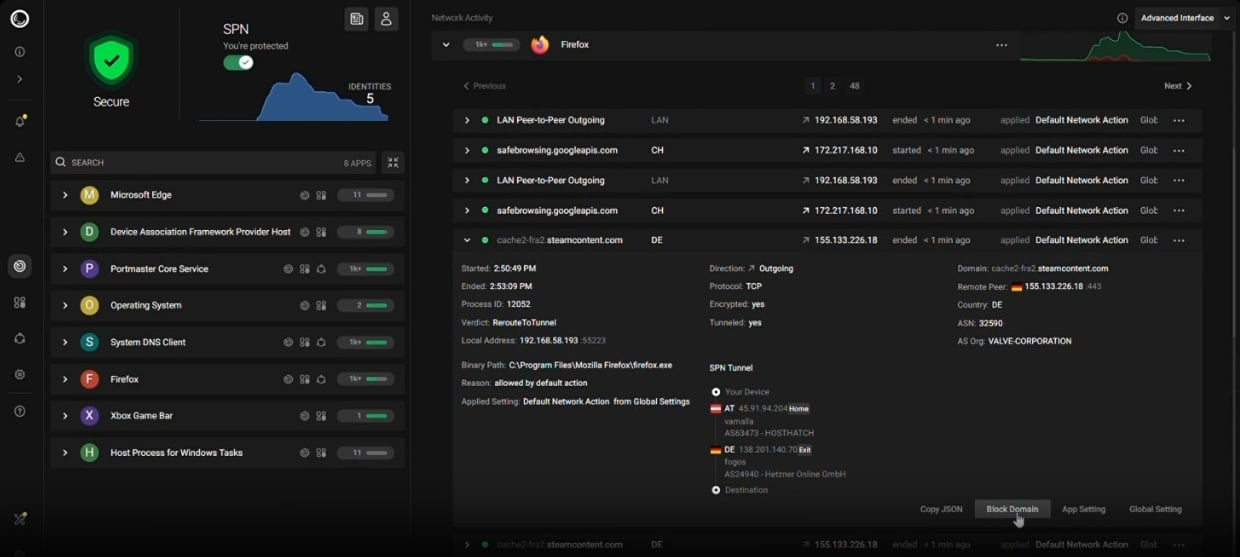Click the Home tag on the AT tunnel hop
This screenshot has width=1240, height=557.
[x=798, y=409]
